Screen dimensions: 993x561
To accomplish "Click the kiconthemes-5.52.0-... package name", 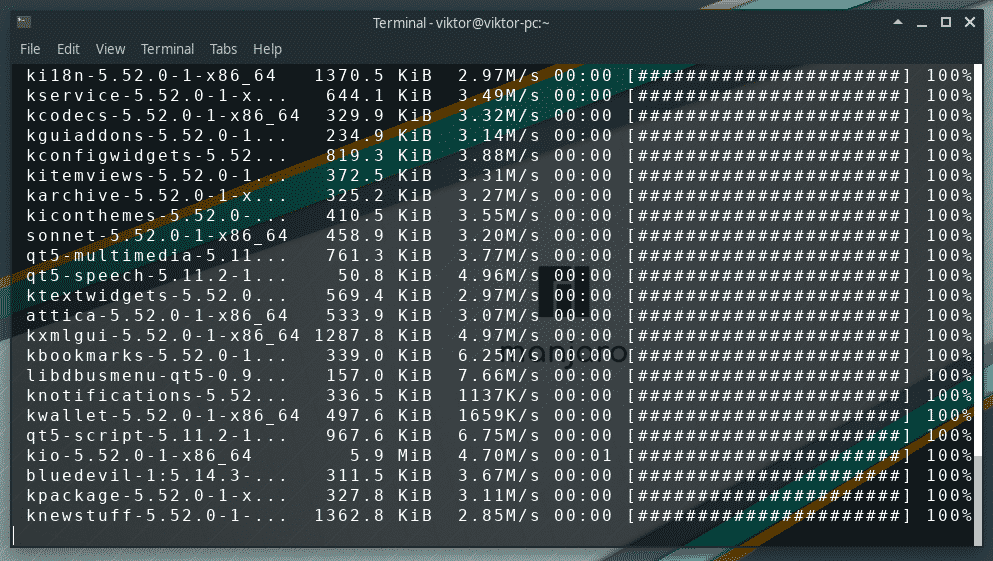I will click(157, 216).
